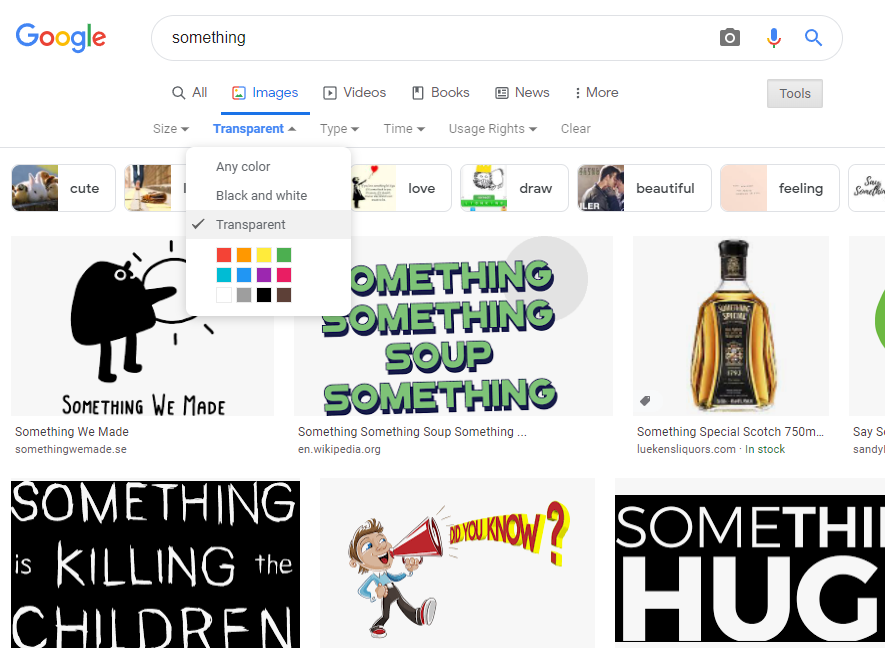This screenshot has width=885, height=648.
Task: Click the Clear filters link
Action: pos(575,129)
